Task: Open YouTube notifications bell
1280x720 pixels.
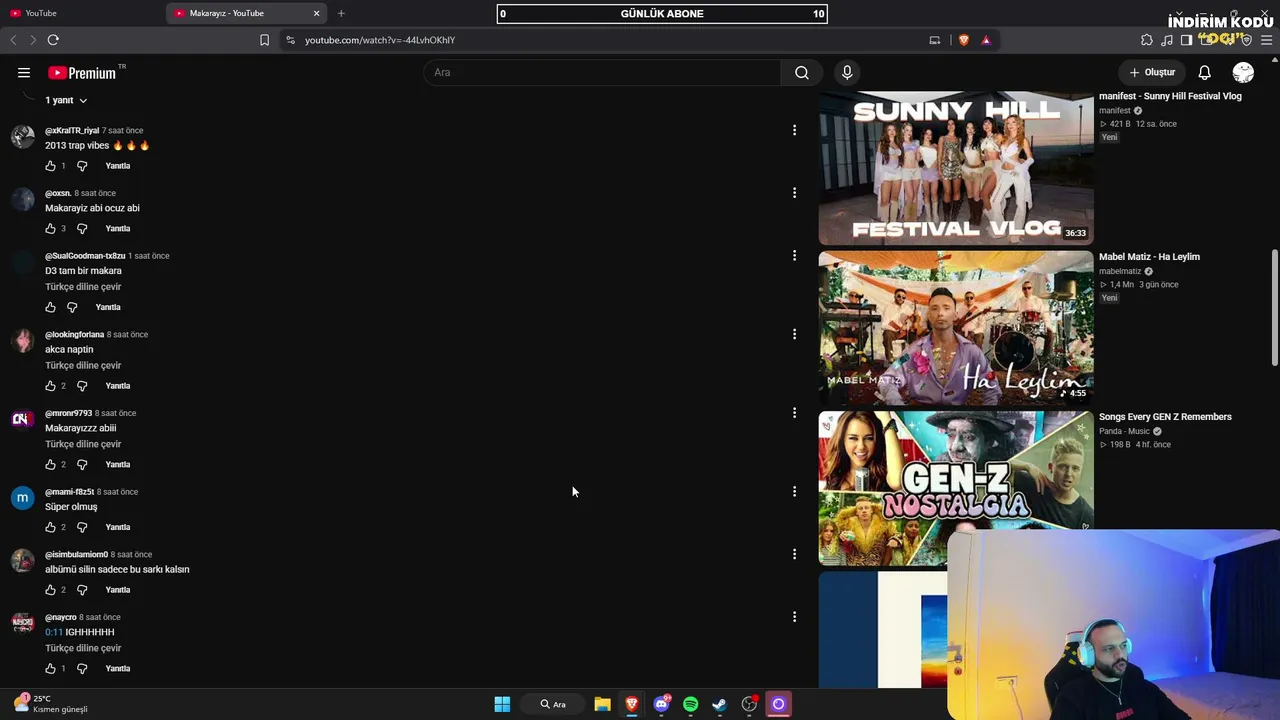Action: (x=1205, y=72)
